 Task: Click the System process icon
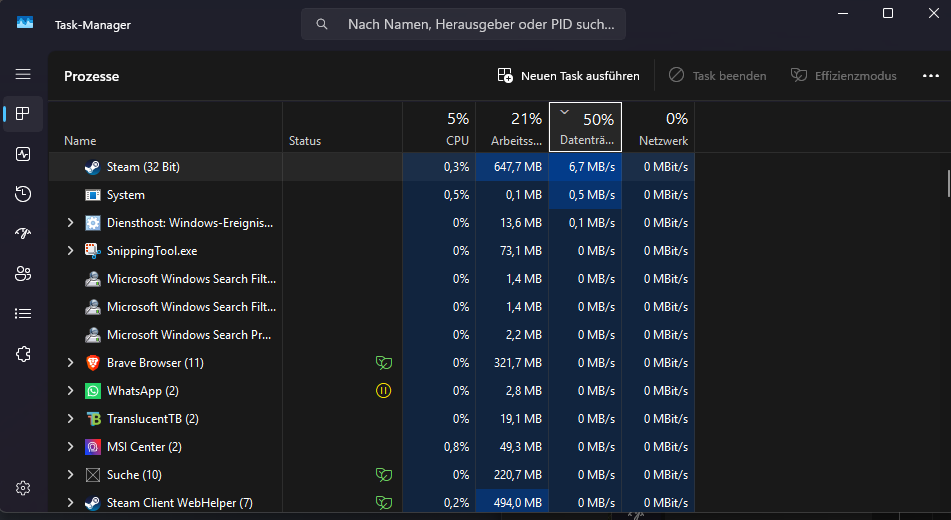pyautogui.click(x=93, y=195)
